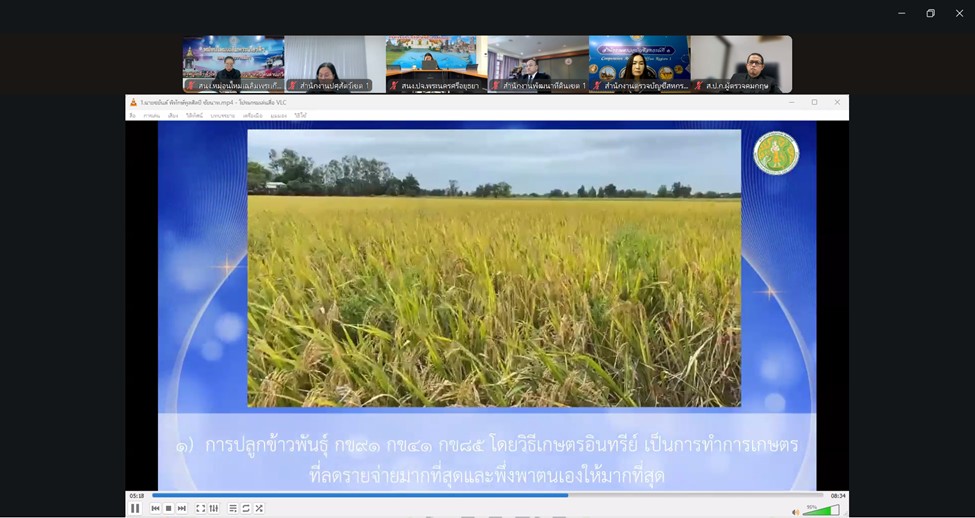Open the วิธีใช้ (Help) menu

300,116
